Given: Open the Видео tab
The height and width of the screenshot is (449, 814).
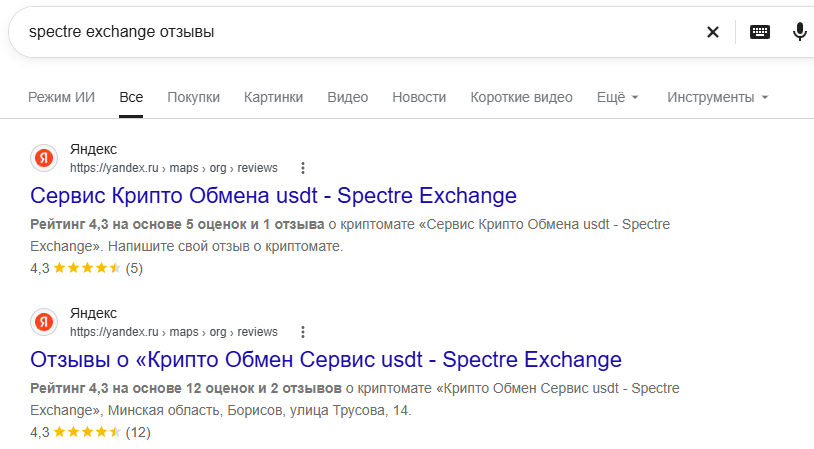Looking at the screenshot, I should 347,97.
